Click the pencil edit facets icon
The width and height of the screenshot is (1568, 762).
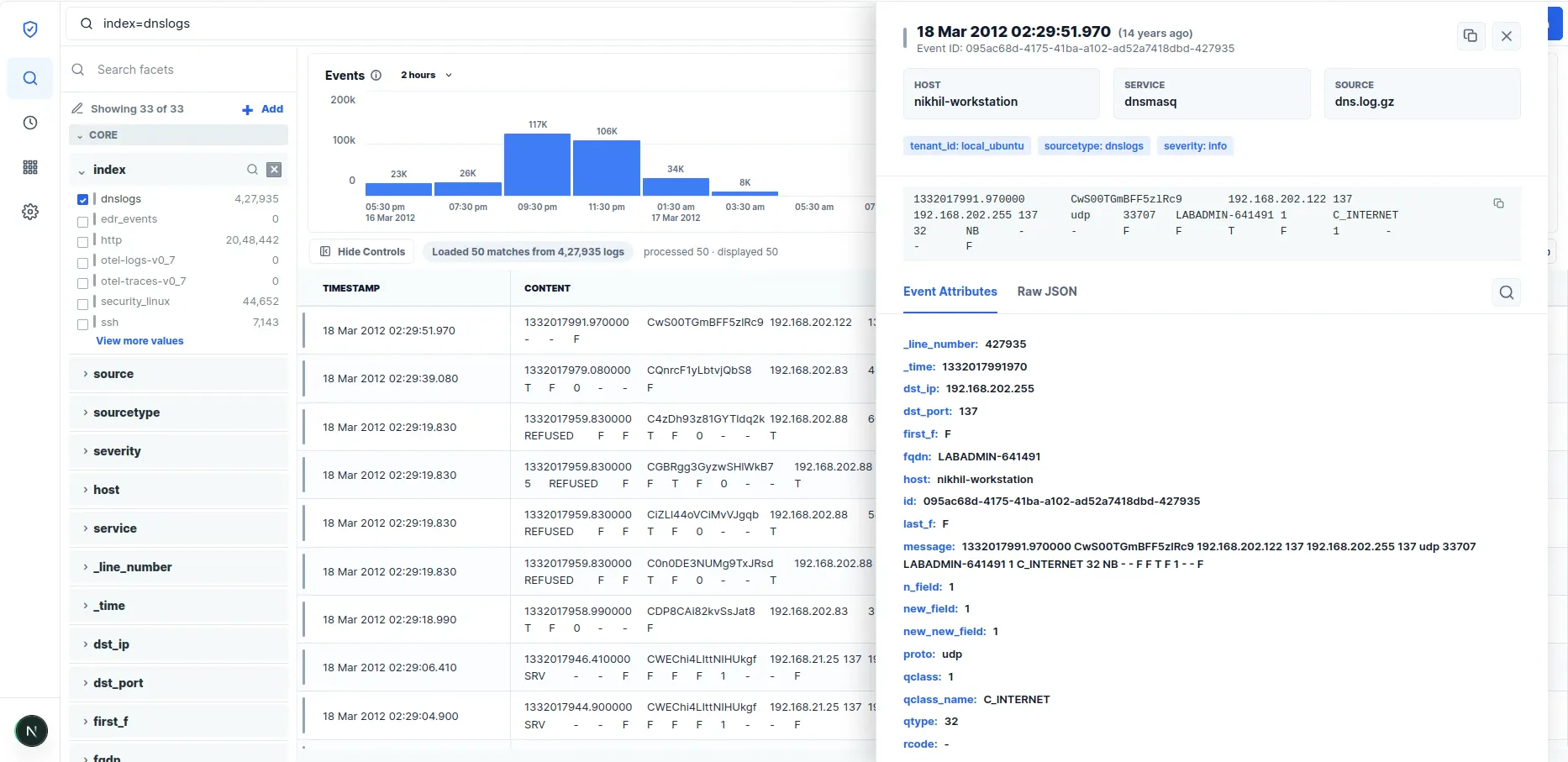coord(77,108)
